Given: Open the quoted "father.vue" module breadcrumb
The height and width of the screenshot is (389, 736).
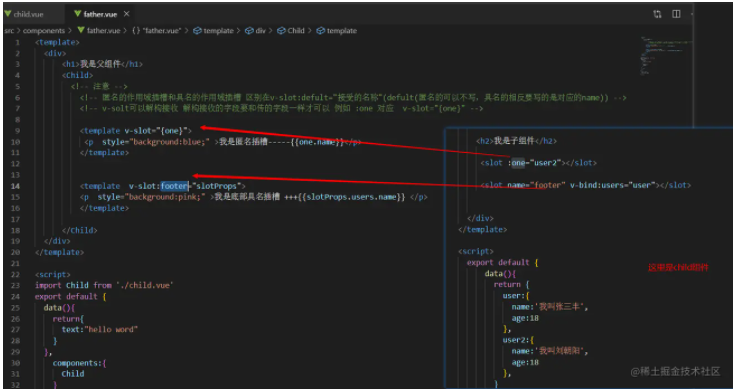Looking at the screenshot, I should [x=156, y=31].
